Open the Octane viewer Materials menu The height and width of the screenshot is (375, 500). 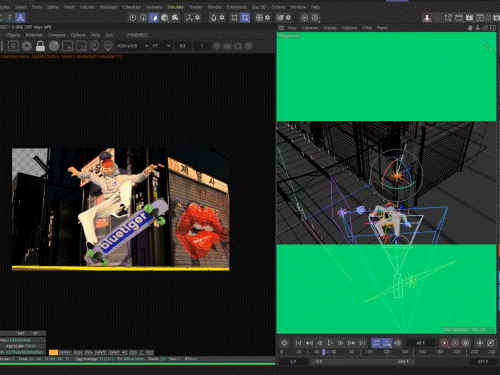coord(34,35)
